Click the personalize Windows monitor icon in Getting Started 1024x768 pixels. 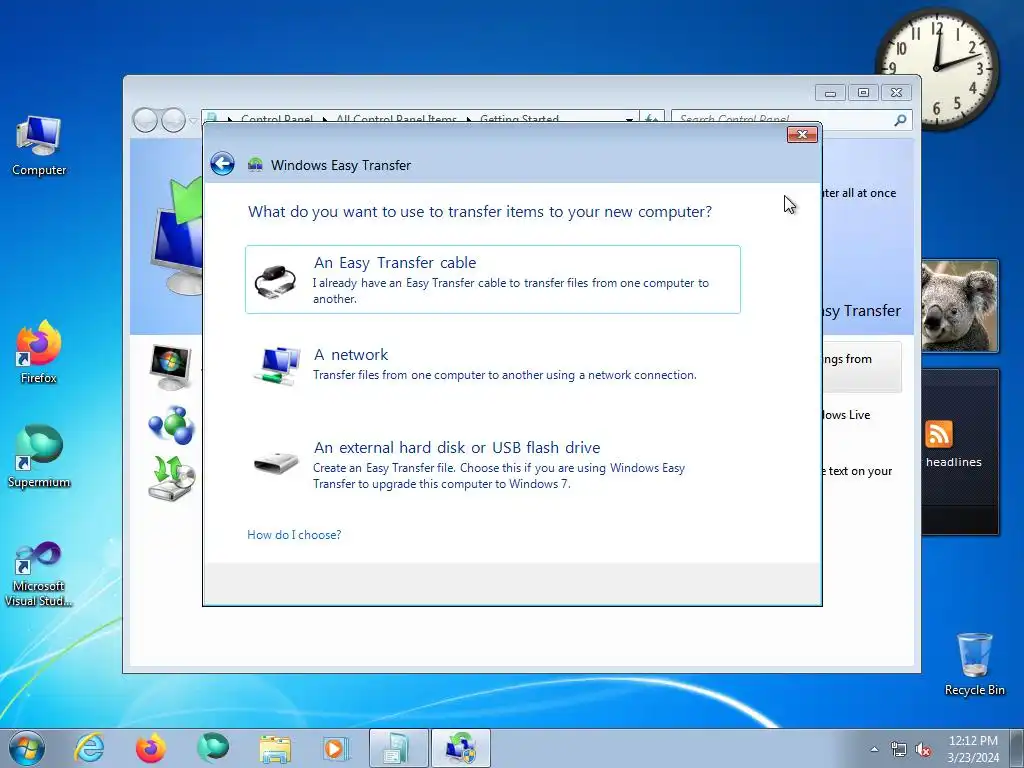(x=170, y=367)
